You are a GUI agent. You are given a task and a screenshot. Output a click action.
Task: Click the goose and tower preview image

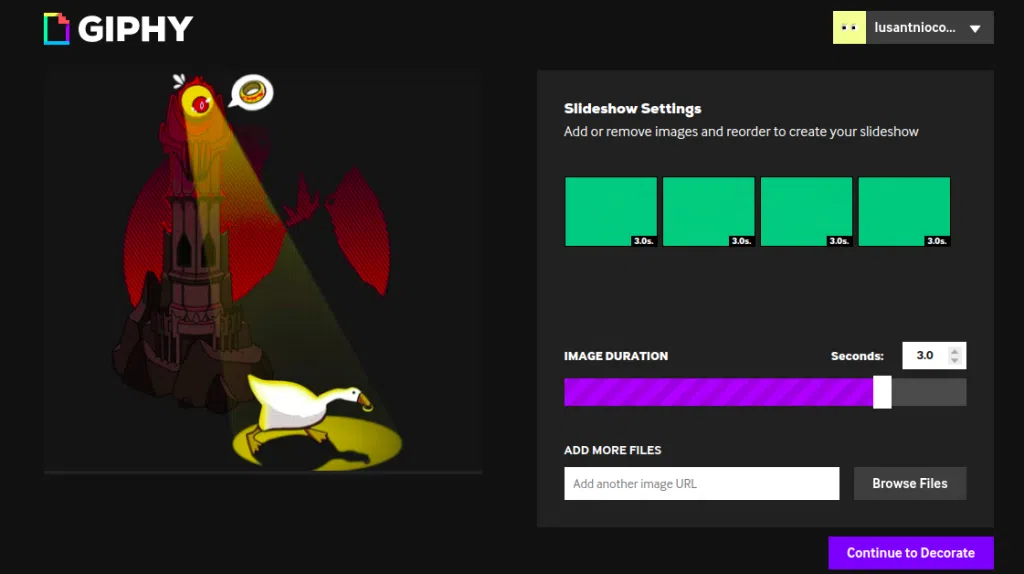point(263,271)
